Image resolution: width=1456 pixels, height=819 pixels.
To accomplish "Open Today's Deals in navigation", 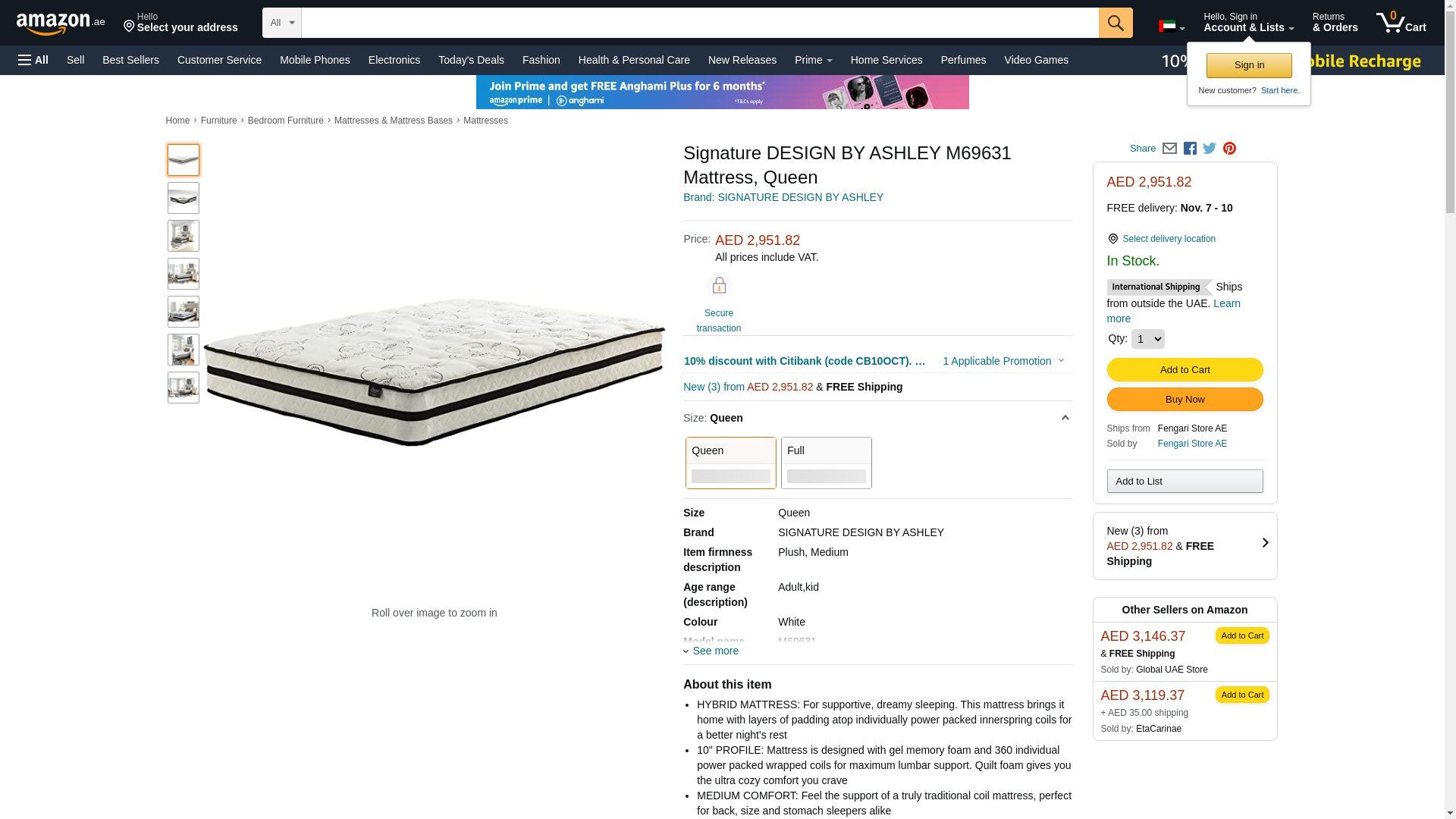I will pos(471,60).
